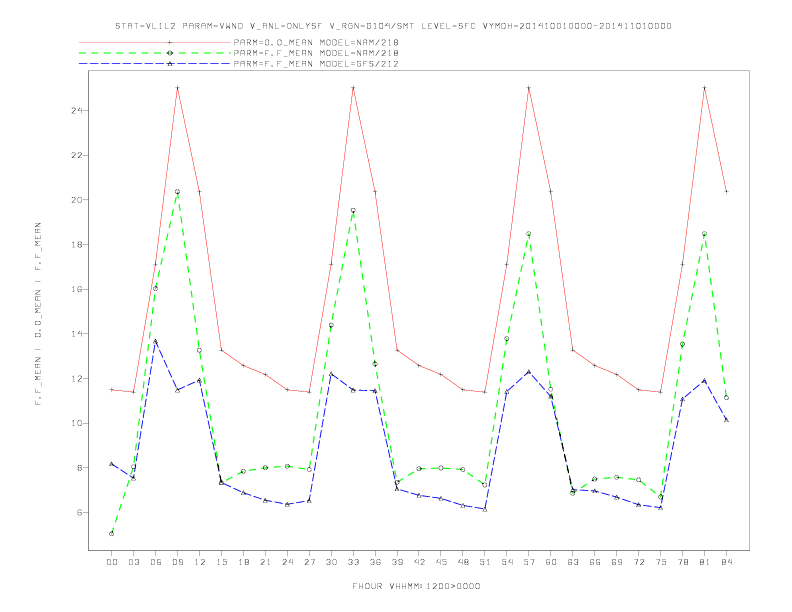
Task: Click red line peak marker at hour 33
Action: pyautogui.click(x=353, y=88)
